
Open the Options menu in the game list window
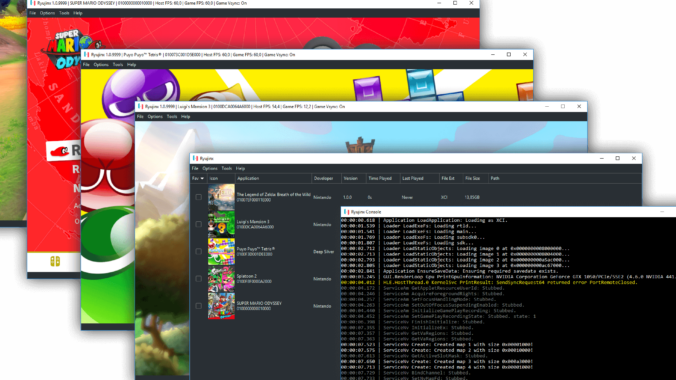point(210,169)
